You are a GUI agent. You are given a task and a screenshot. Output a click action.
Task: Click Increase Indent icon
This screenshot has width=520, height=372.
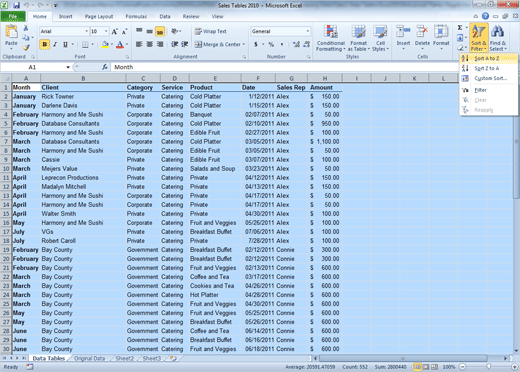coord(185,44)
